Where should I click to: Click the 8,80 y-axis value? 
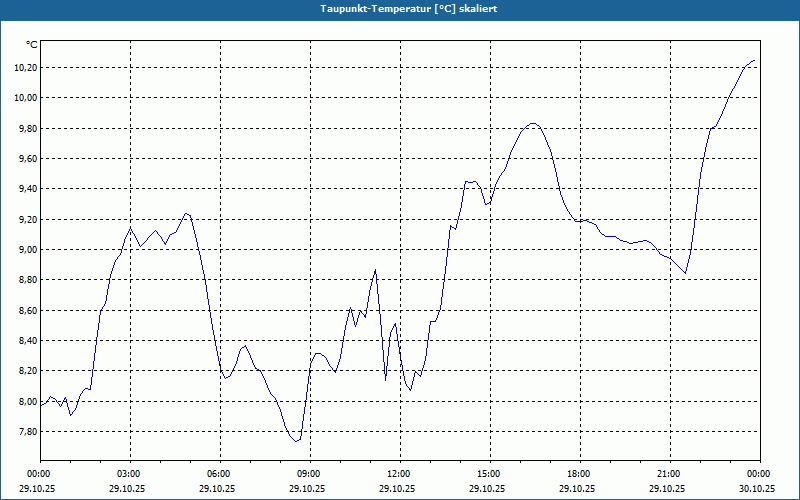(29, 280)
